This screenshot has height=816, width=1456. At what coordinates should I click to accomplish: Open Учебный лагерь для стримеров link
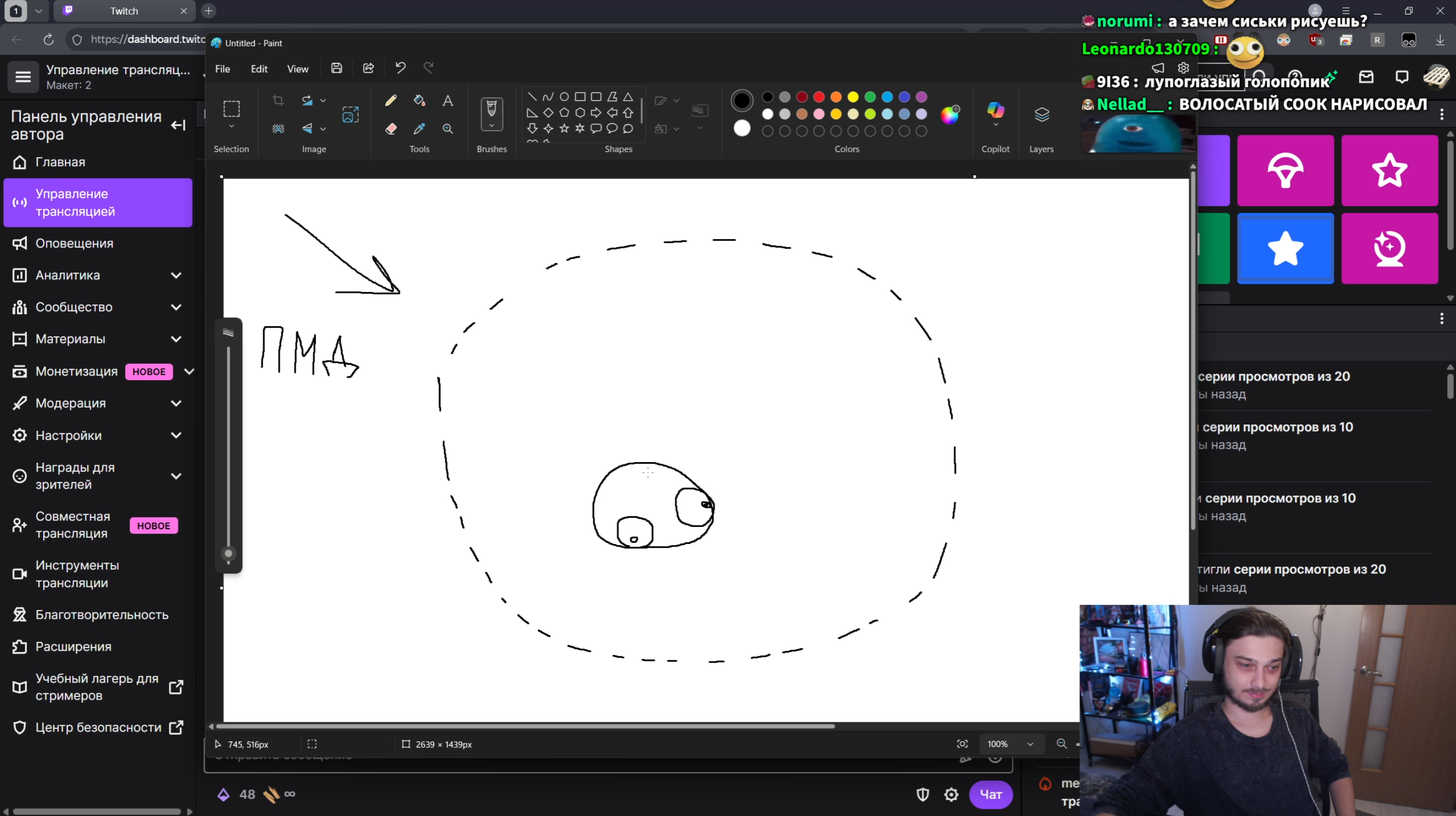[x=97, y=687]
